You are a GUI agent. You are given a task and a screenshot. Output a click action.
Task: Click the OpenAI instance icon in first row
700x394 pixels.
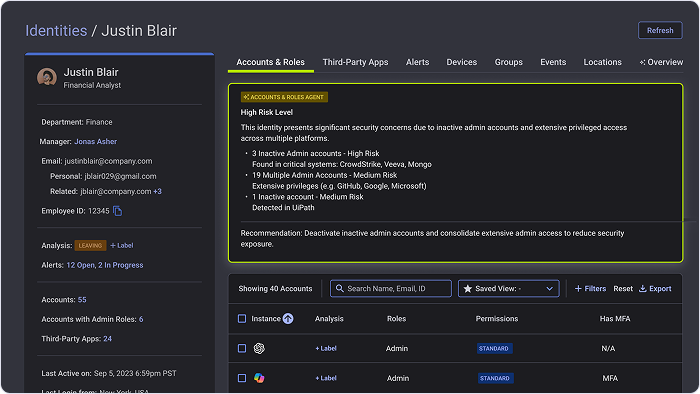[x=259, y=348]
